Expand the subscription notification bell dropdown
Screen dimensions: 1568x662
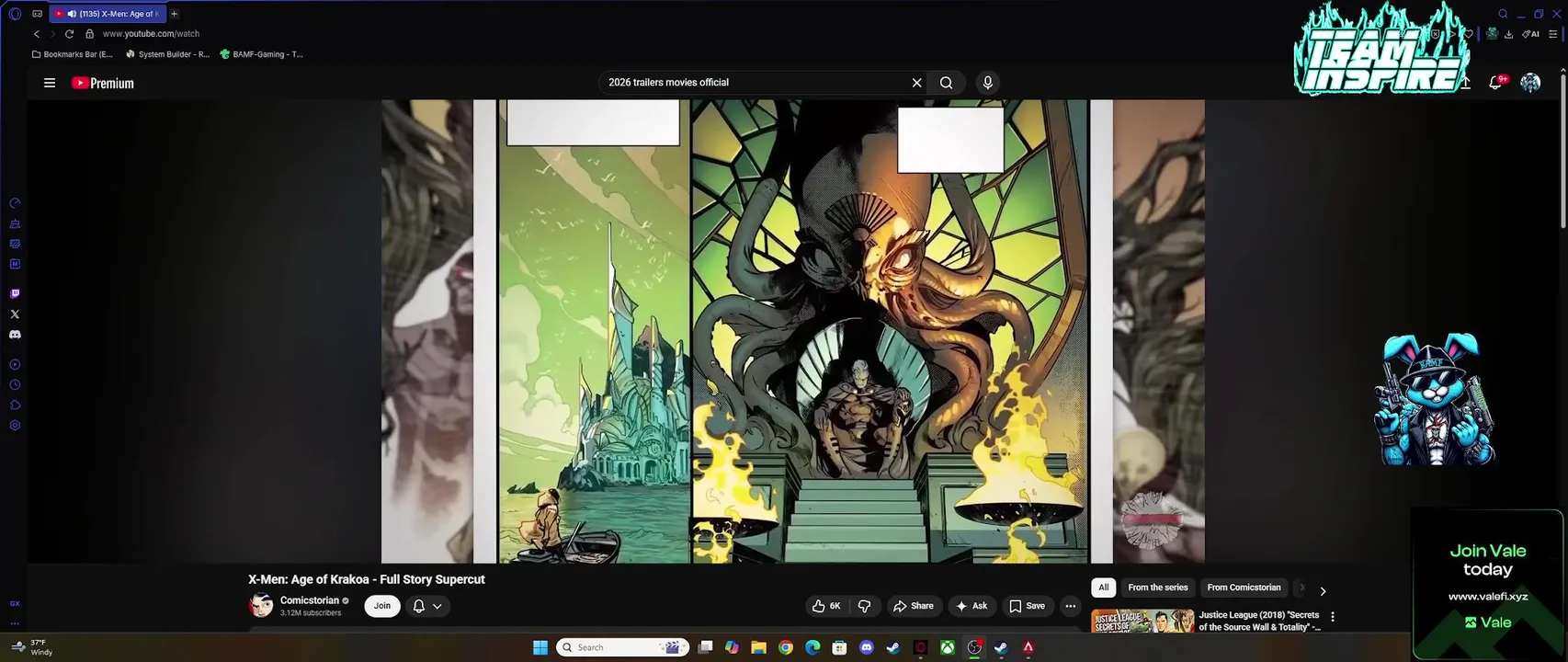coord(427,606)
